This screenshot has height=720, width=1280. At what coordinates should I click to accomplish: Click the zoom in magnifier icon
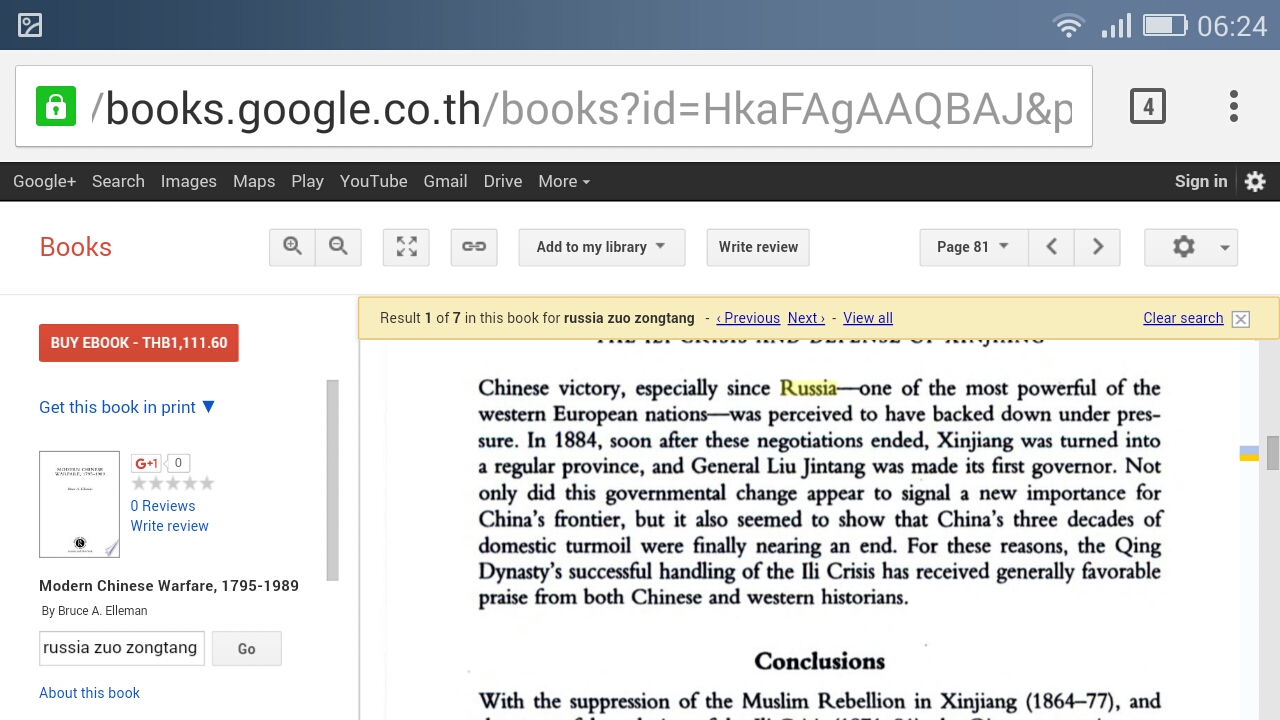[292, 247]
